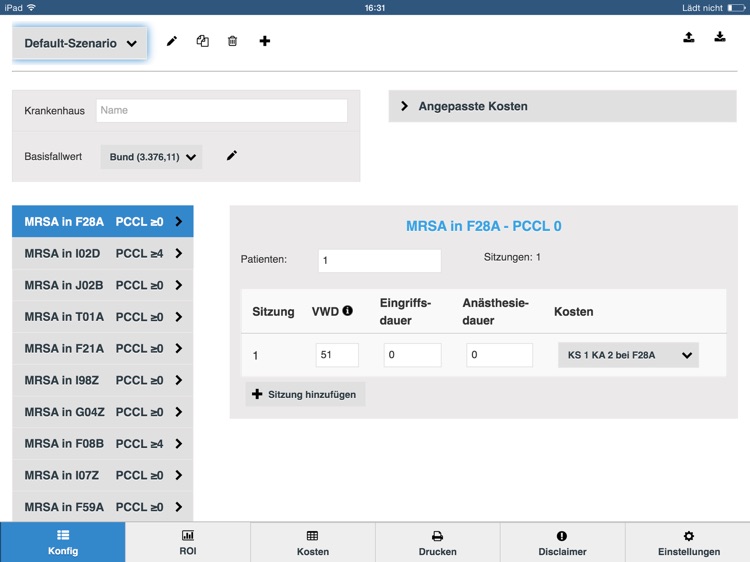Click the download icon at top right
750x562 pixels.
coord(720,37)
